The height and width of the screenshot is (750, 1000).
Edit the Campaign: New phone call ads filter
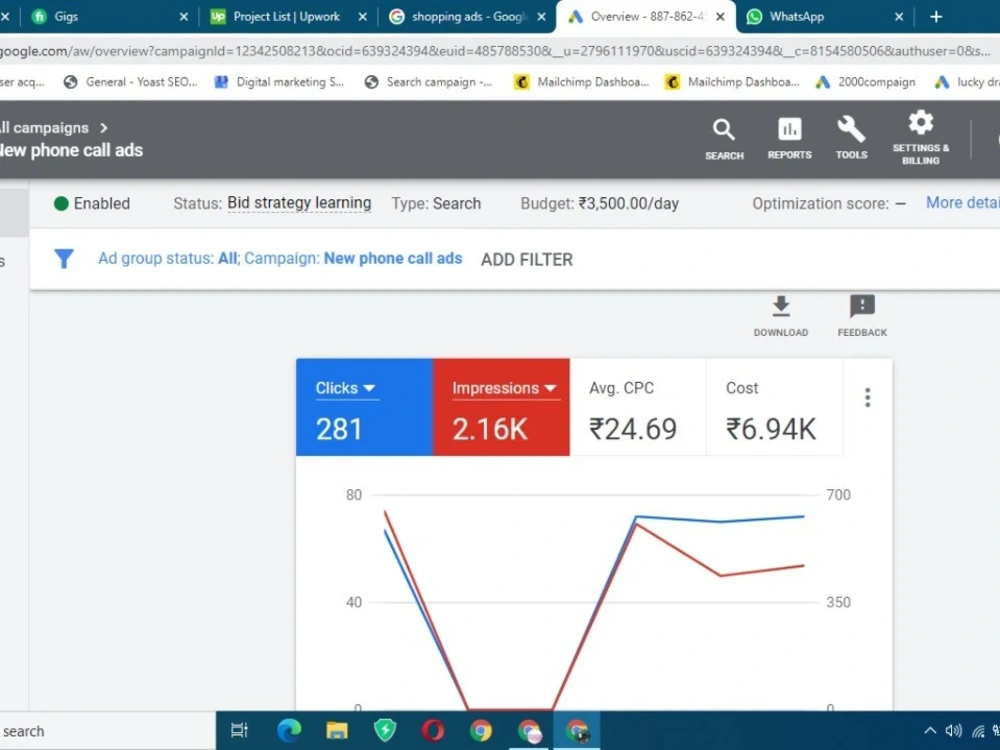[353, 258]
